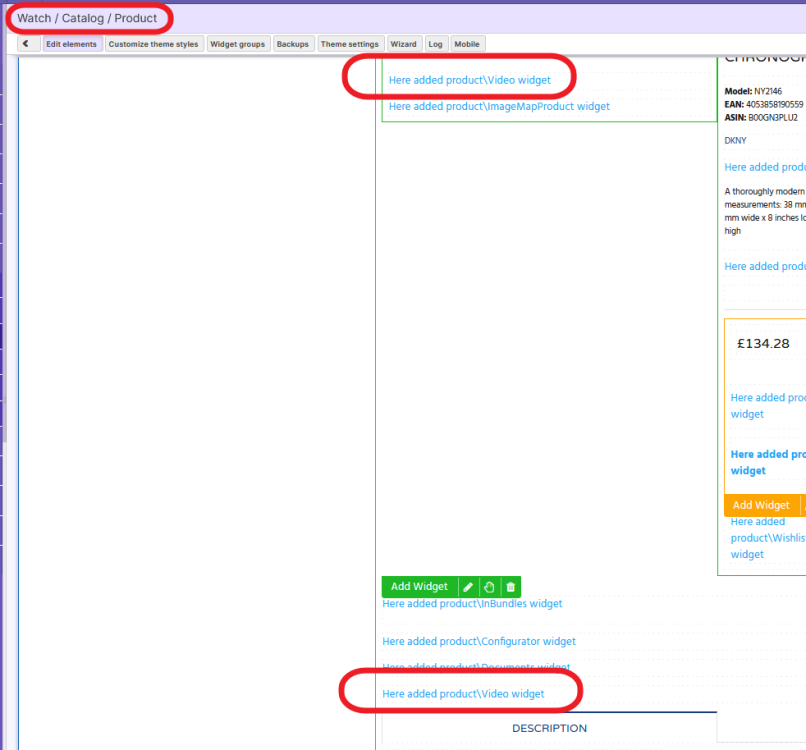Click the pencil edit icon in green toolbar
The width and height of the screenshot is (806, 750).
[x=467, y=587]
